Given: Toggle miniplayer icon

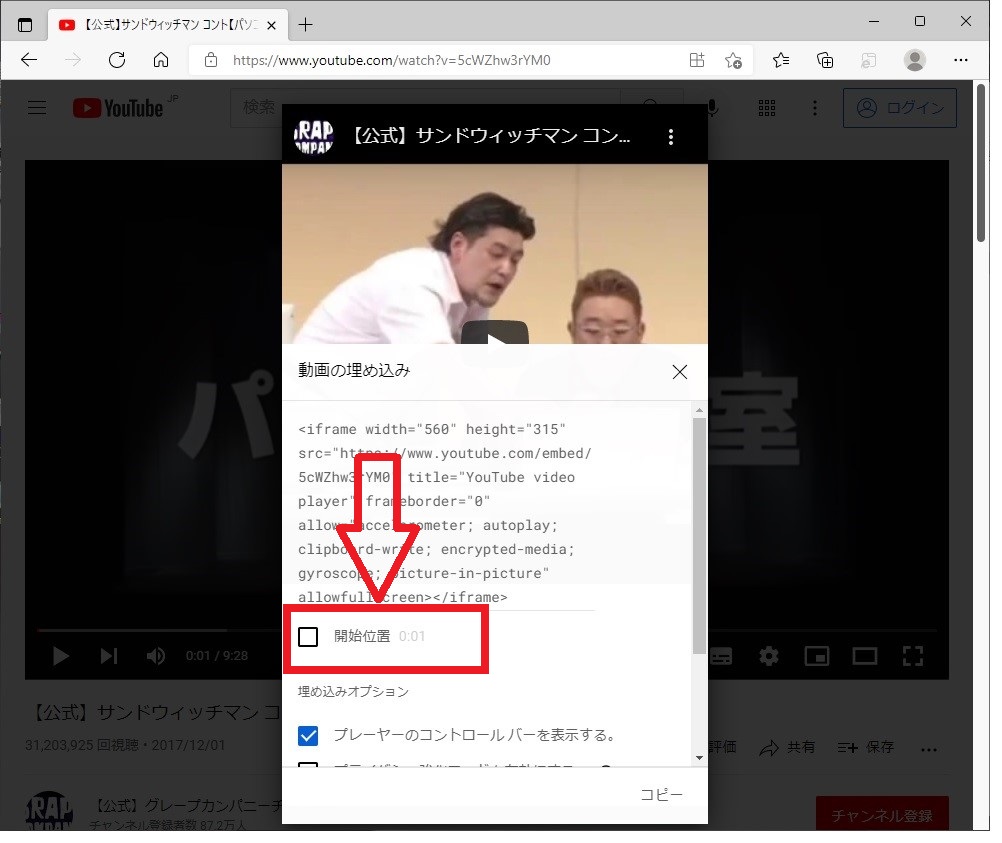Looking at the screenshot, I should (817, 656).
